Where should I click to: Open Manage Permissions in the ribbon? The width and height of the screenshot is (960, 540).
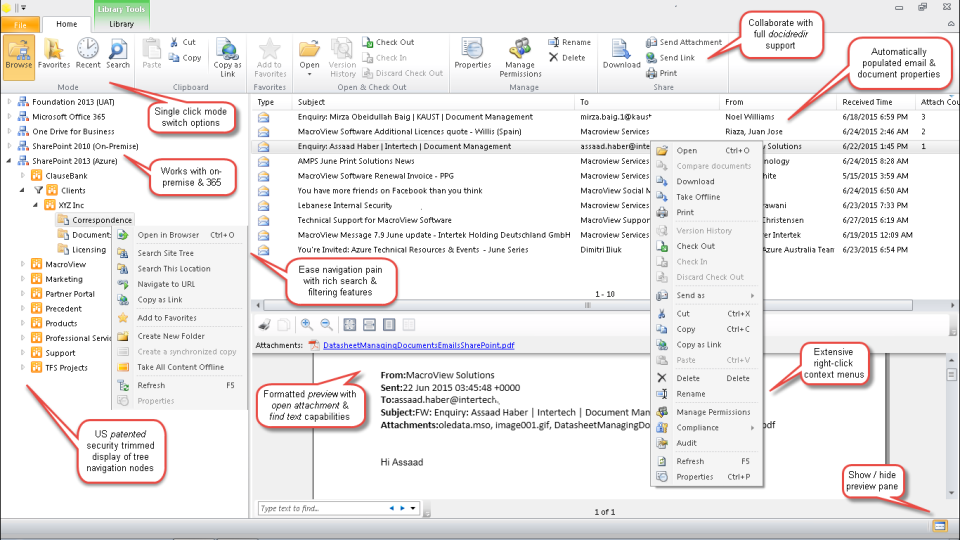pyautogui.click(x=520, y=58)
